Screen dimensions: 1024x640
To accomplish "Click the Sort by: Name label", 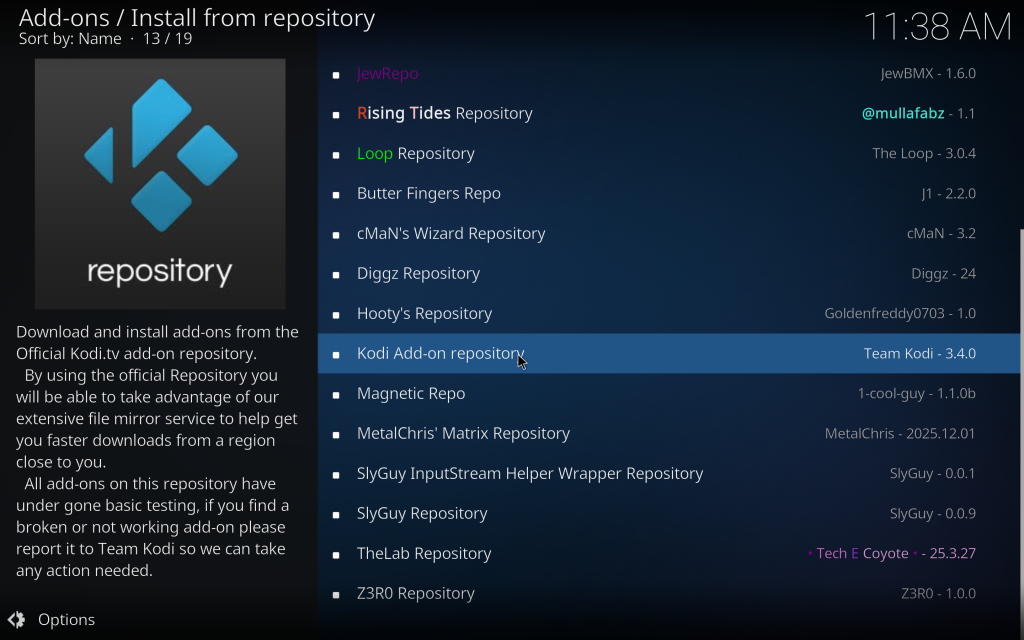I will click(70, 39).
